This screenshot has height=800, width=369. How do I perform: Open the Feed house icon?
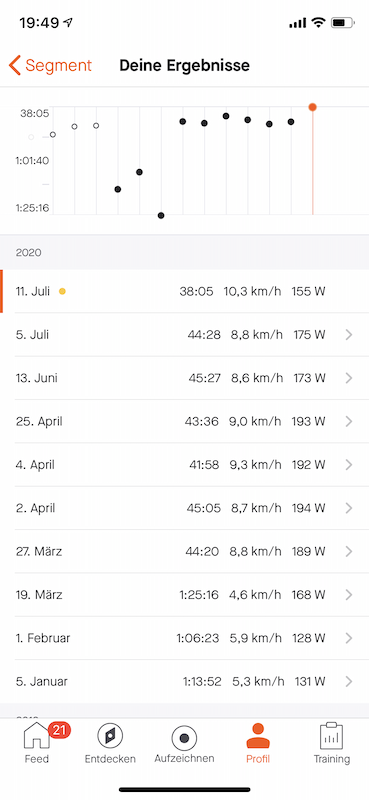point(37,738)
